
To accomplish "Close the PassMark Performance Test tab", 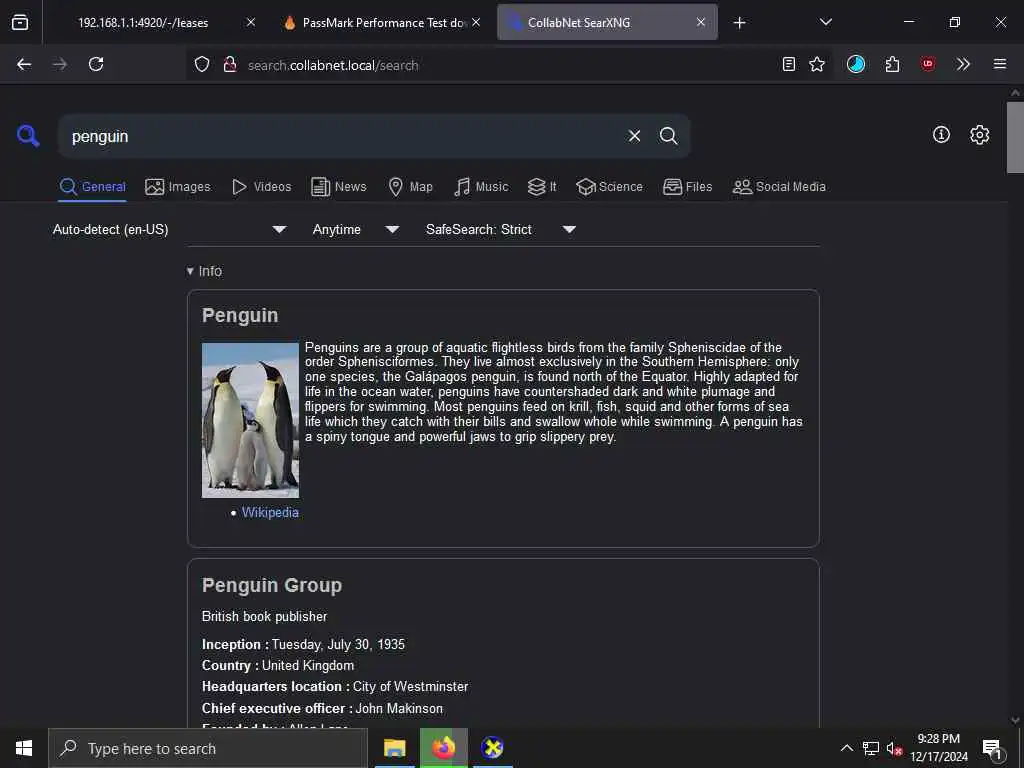I will (x=476, y=22).
